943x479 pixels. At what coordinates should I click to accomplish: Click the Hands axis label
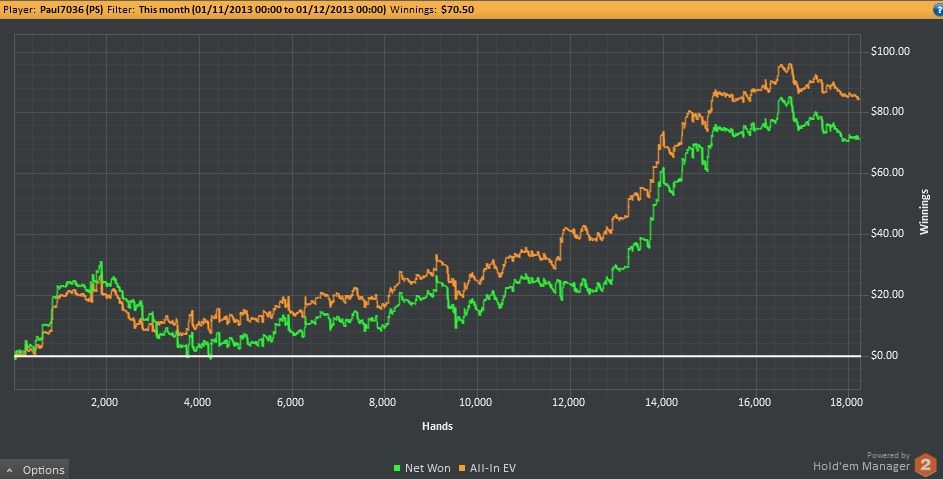(x=437, y=426)
